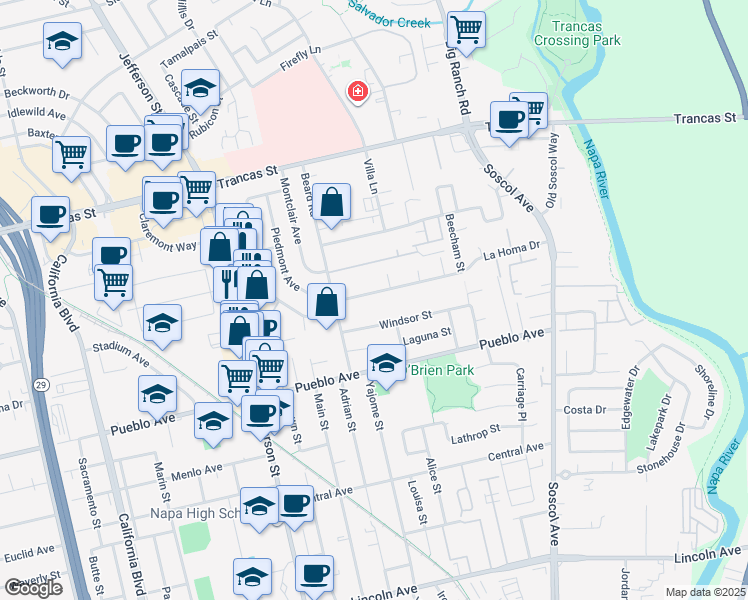Open the school marker near Rubicon street
This screenshot has width=748, height=600.
pos(201,89)
